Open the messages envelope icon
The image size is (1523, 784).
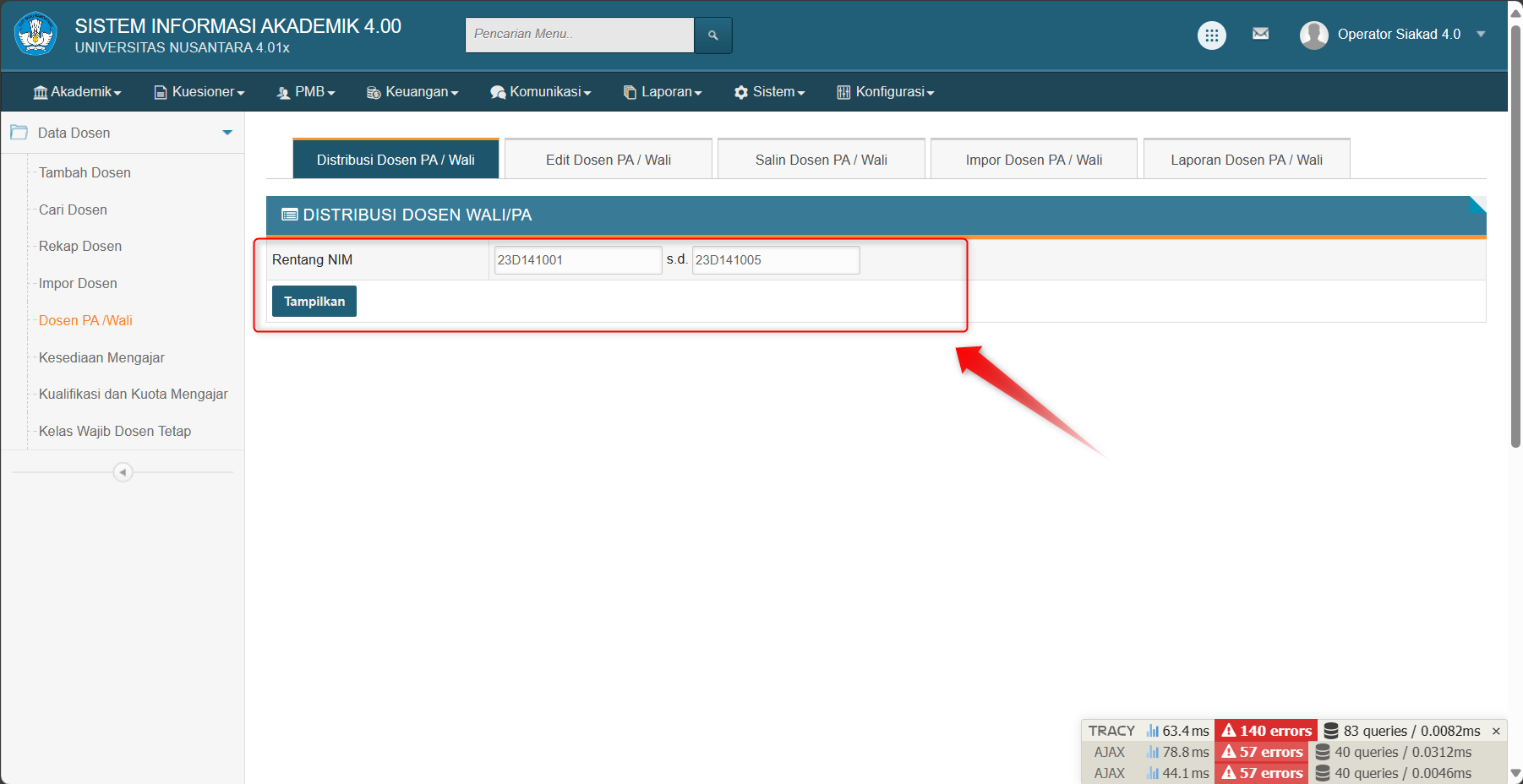pyautogui.click(x=1260, y=34)
